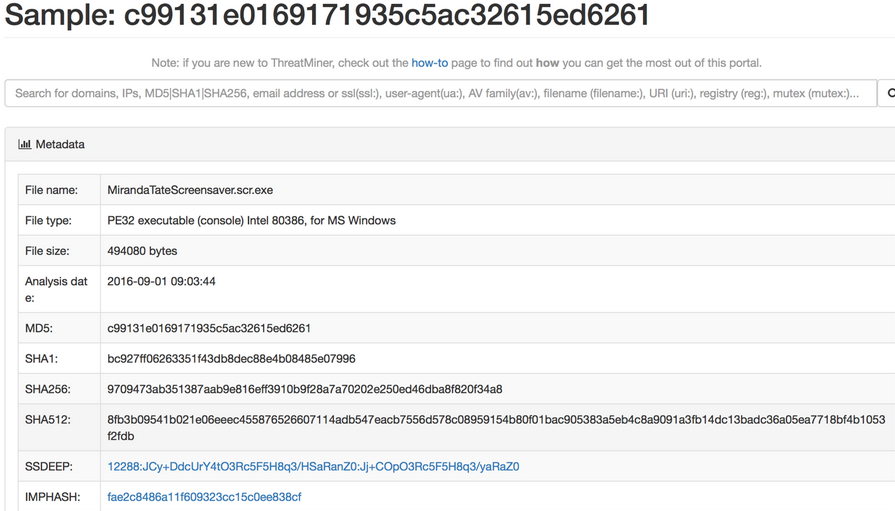Screen dimensions: 895x511
Task: Click the 494080 bytes file size value
Action: 142,251
